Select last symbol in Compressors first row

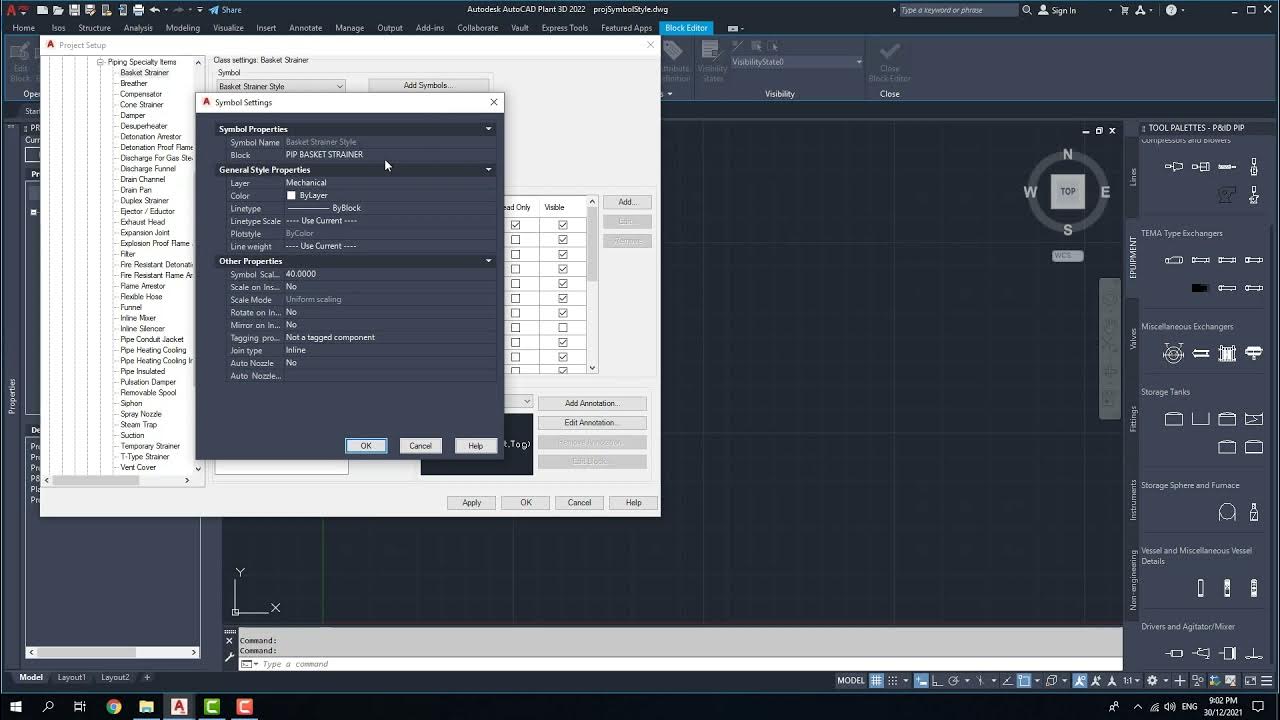(x=1254, y=166)
